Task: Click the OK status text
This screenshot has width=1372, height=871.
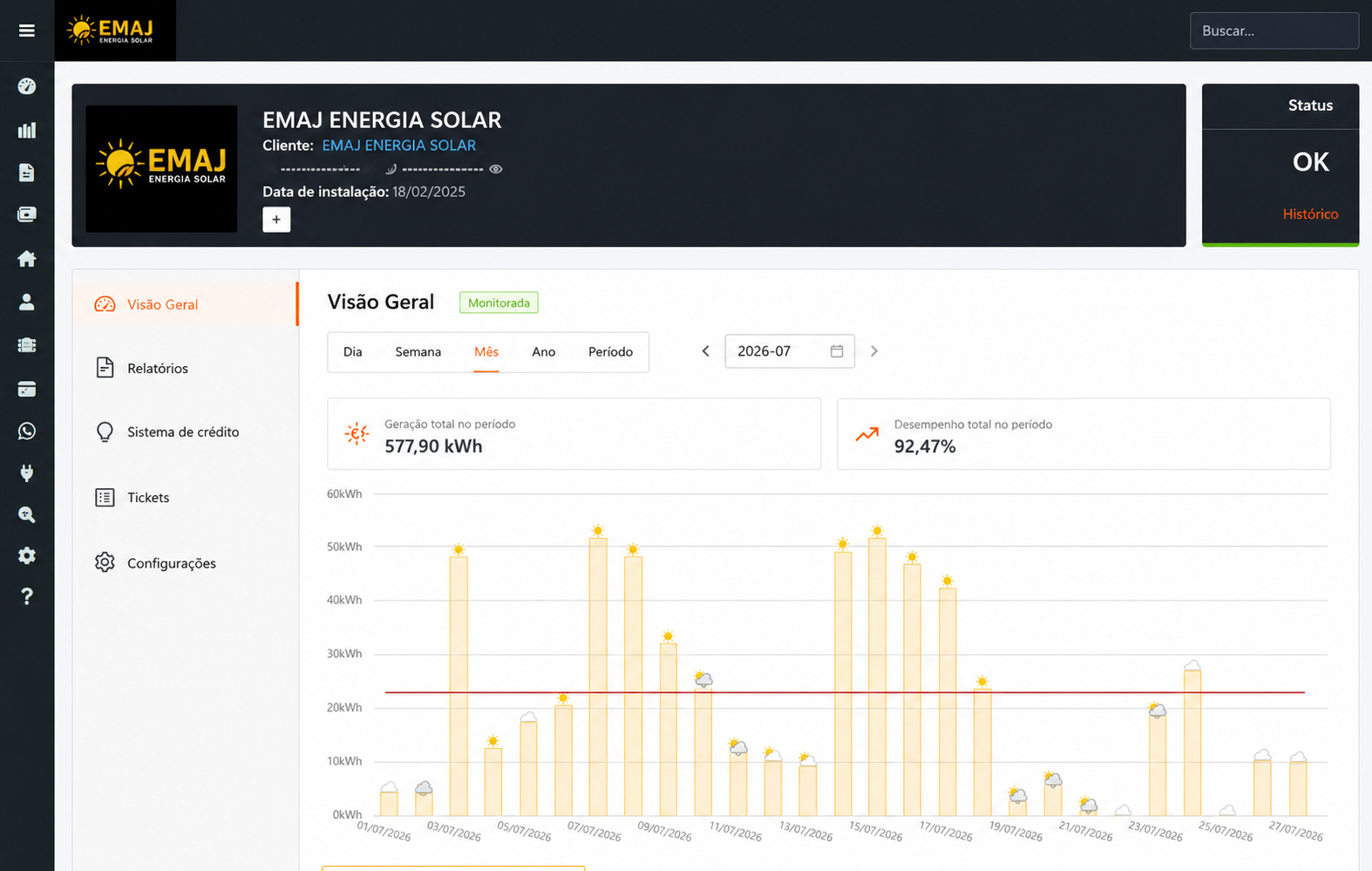Action: pyautogui.click(x=1311, y=162)
